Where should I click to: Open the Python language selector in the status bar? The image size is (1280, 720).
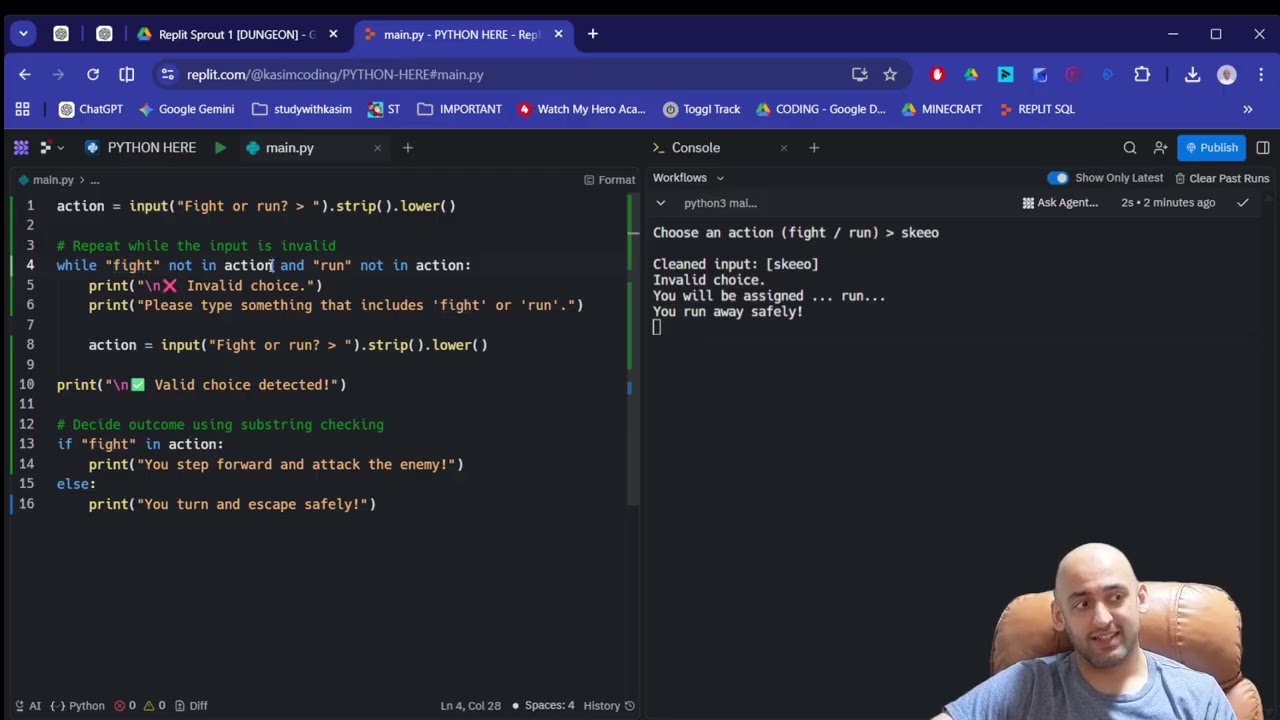coord(77,706)
